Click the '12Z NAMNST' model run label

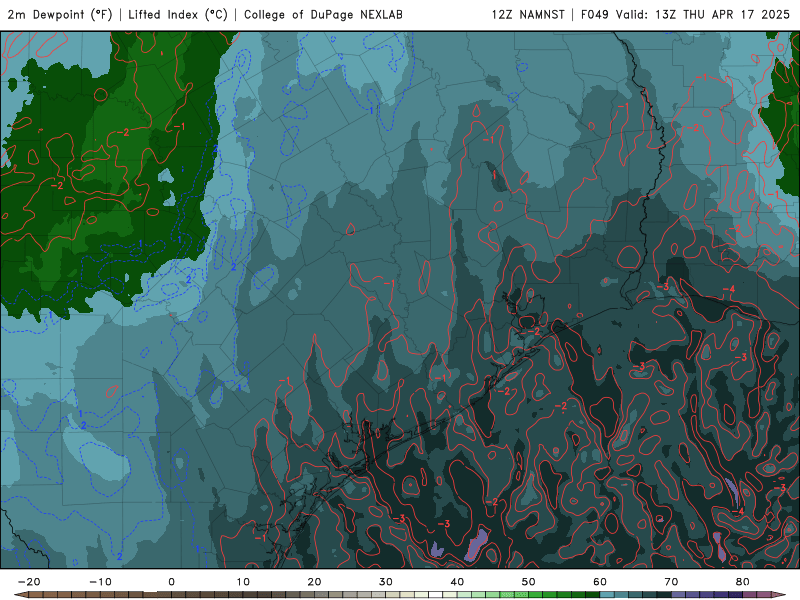[528, 15]
